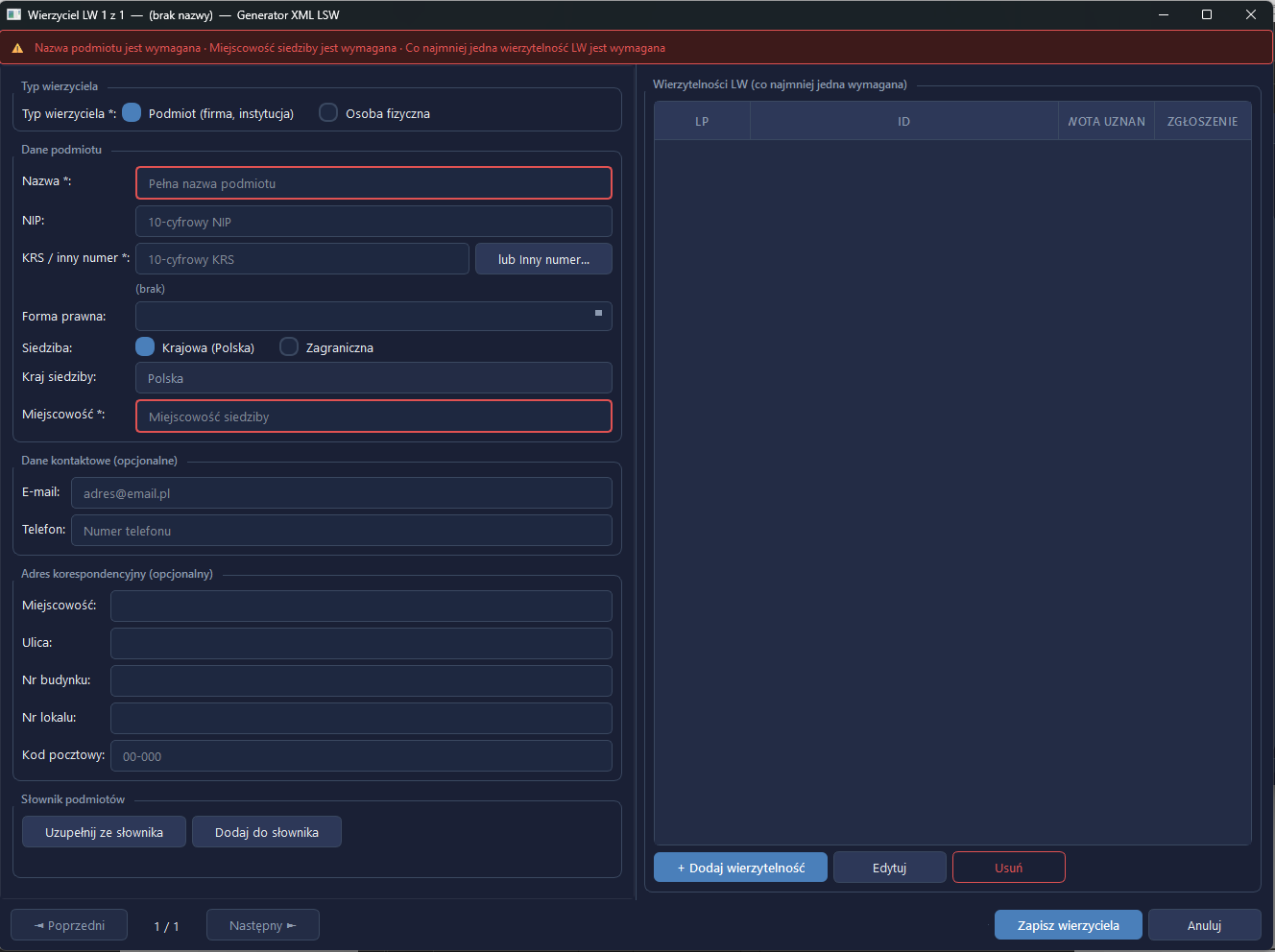Image resolution: width=1275 pixels, height=952 pixels.
Task: Sort by the ID column header
Action: (903, 122)
